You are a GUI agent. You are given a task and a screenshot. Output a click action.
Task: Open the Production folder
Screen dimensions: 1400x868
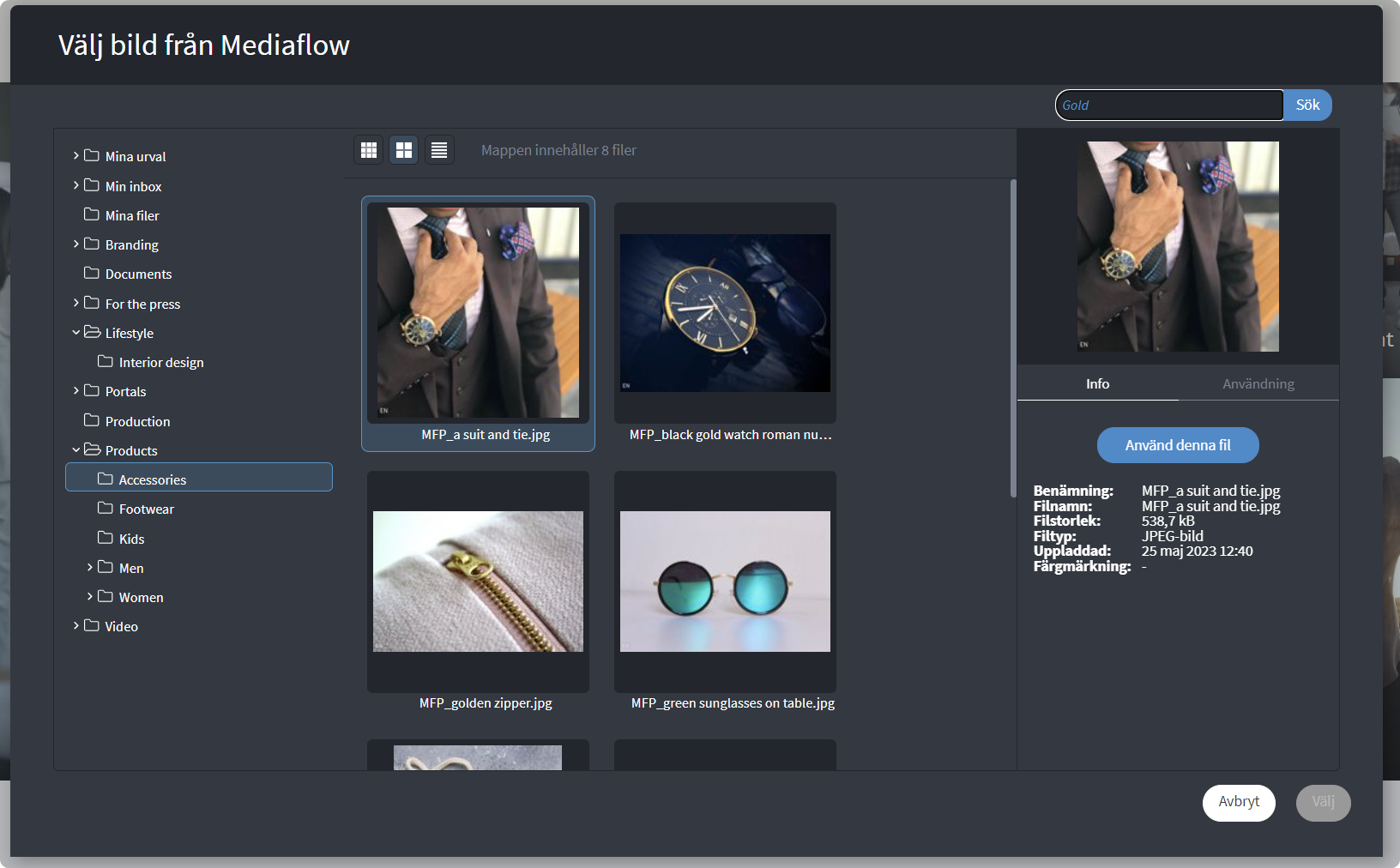click(x=137, y=421)
